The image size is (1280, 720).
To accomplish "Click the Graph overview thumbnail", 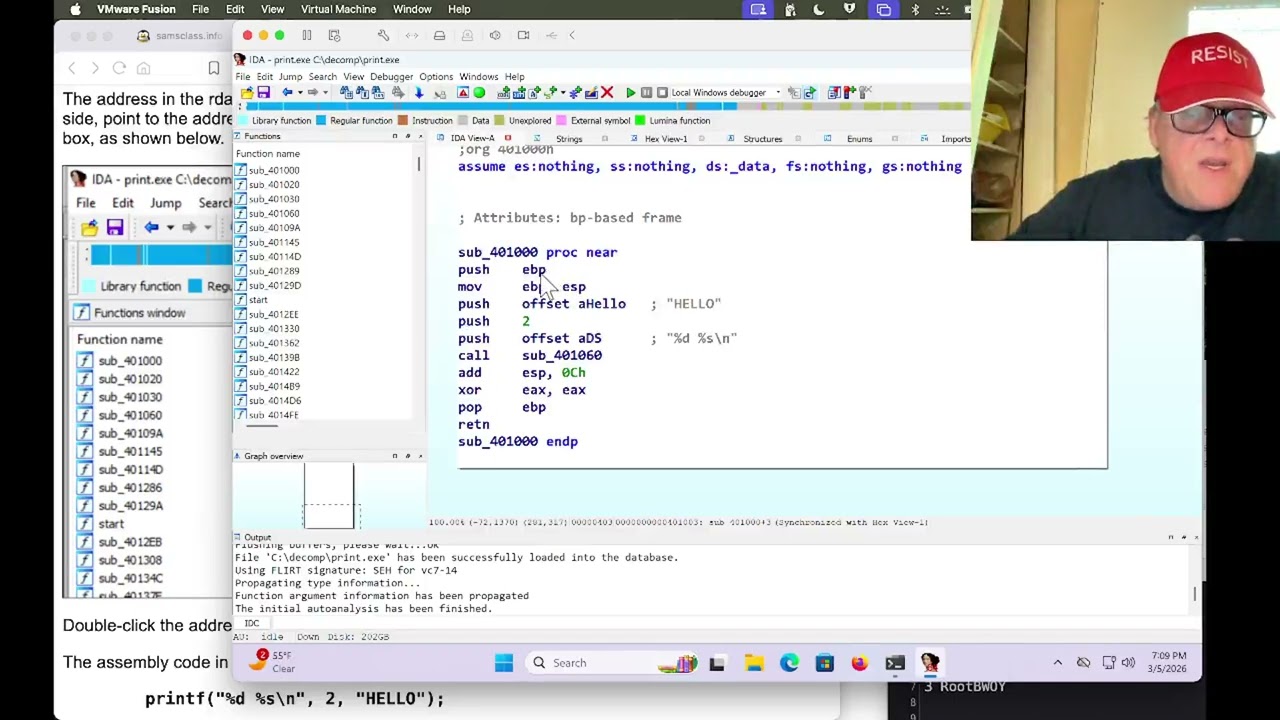I will pyautogui.click(x=329, y=495).
